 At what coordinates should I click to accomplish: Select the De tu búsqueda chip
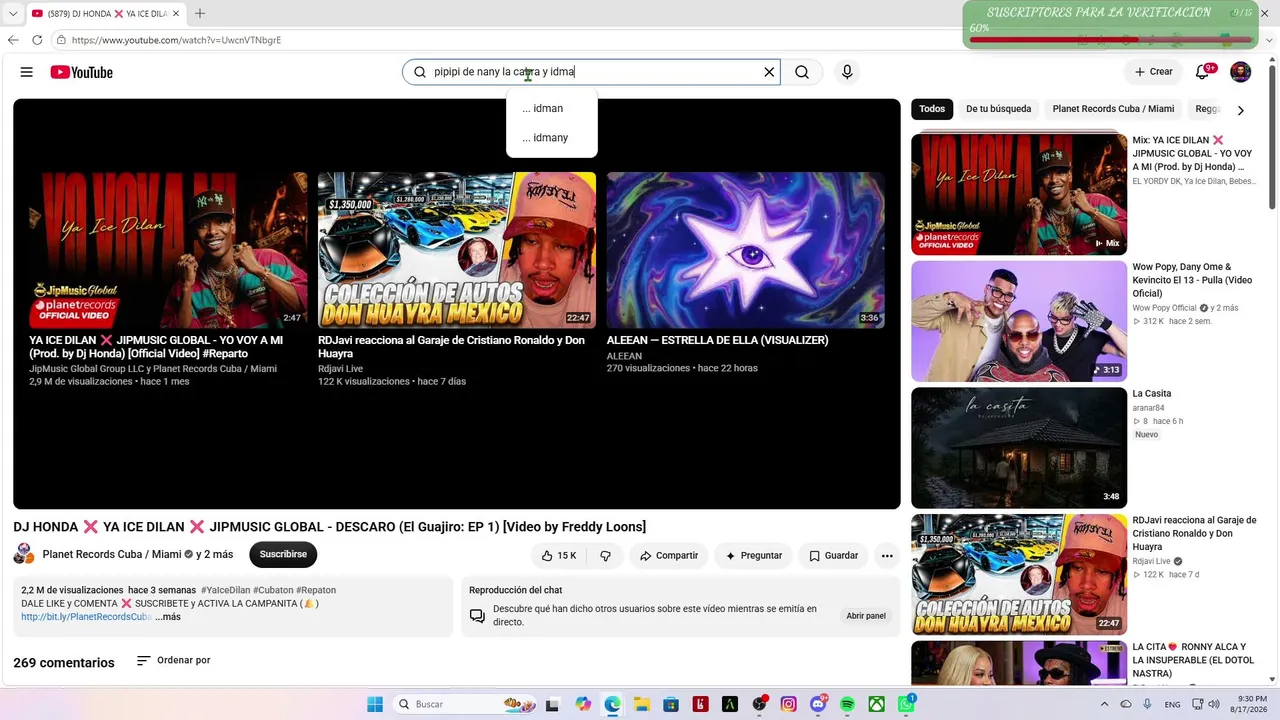click(x=998, y=109)
